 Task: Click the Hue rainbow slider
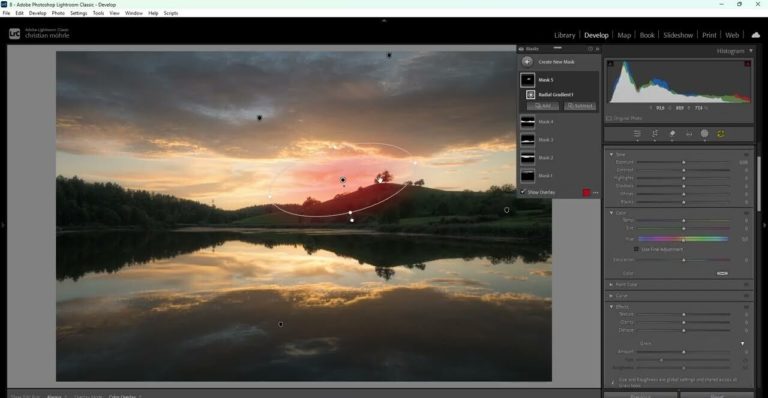click(683, 239)
